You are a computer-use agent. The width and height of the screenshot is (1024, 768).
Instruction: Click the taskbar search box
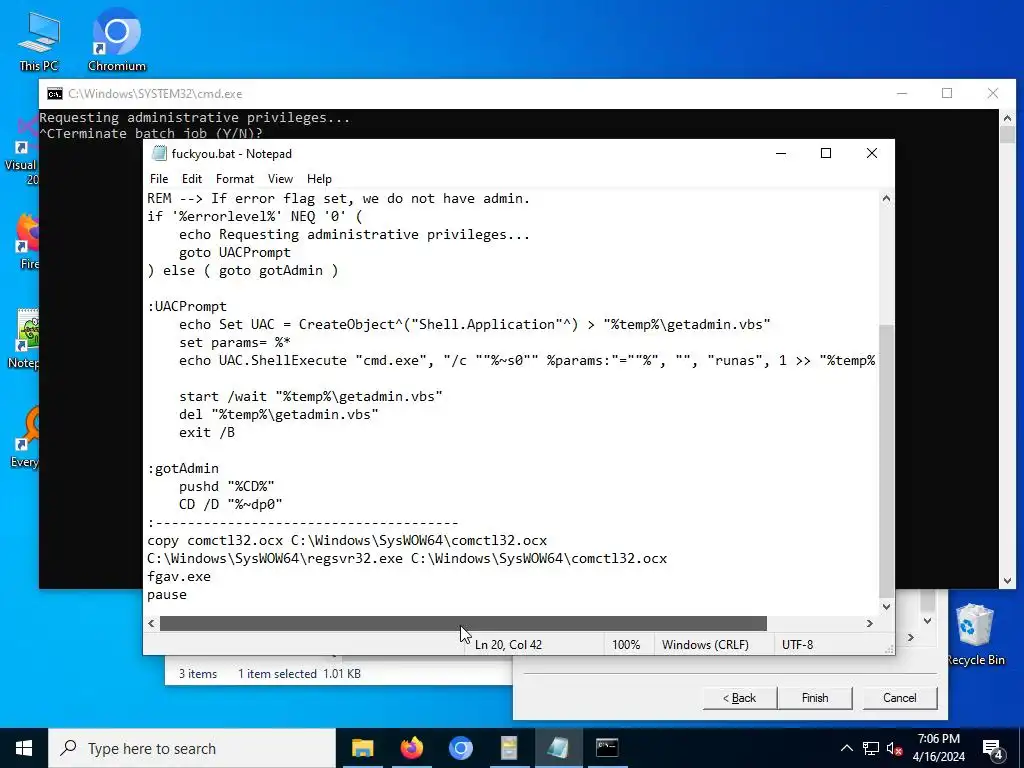192,748
